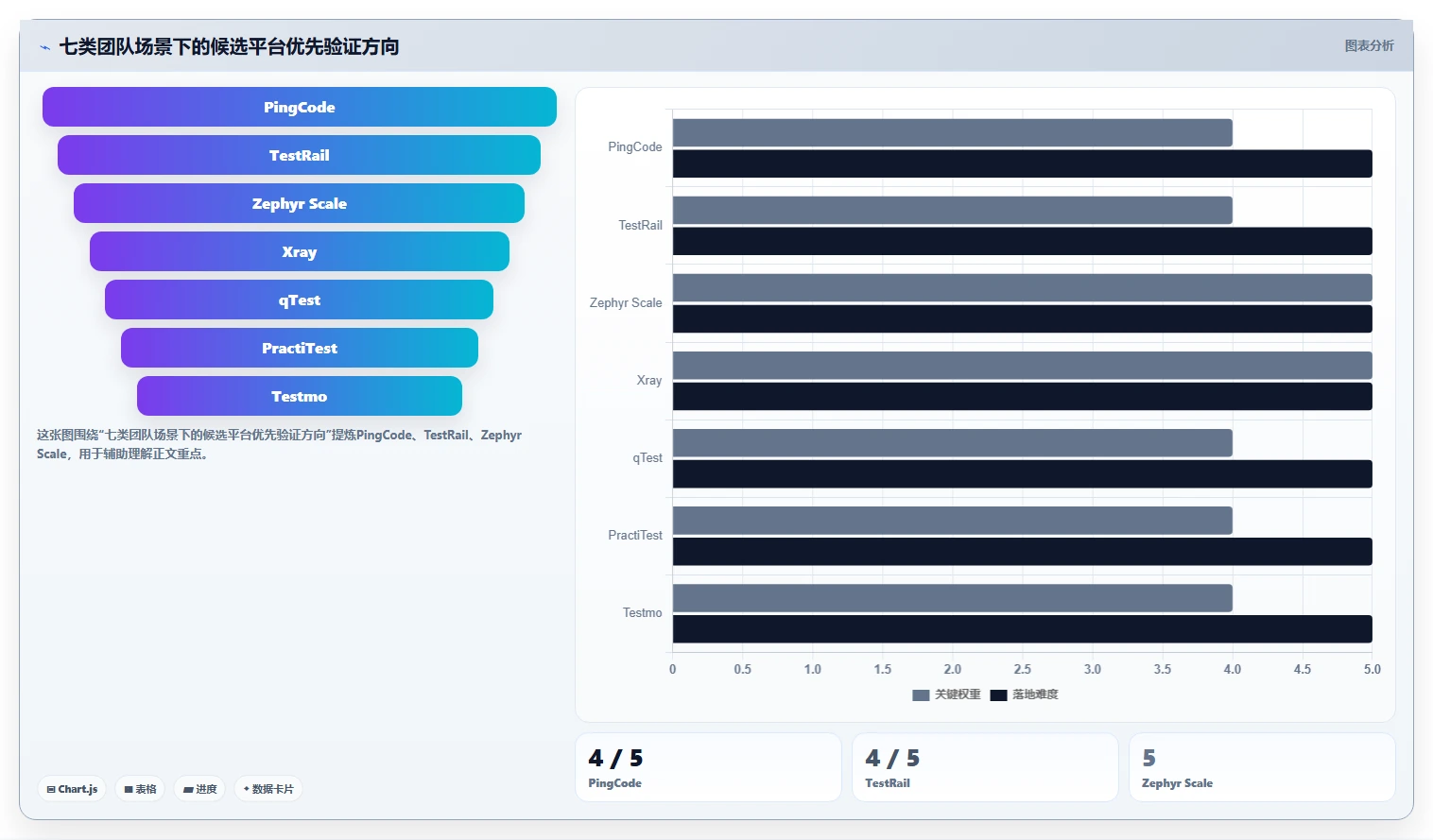Screen dimensions: 1433x840
Task: Click the small blue icon beside the title
Action: pyautogui.click(x=44, y=47)
